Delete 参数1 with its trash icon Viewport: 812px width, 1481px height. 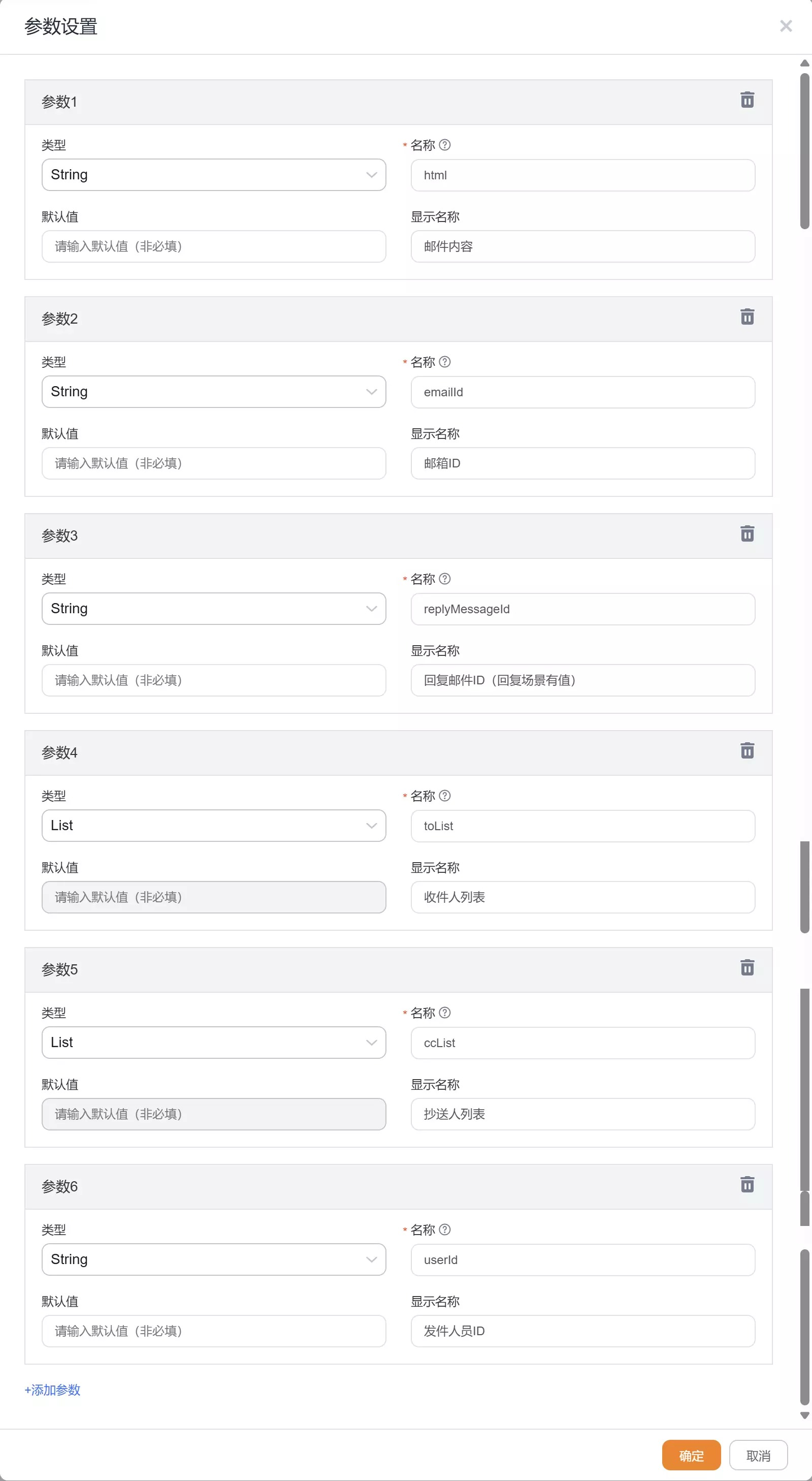(747, 100)
